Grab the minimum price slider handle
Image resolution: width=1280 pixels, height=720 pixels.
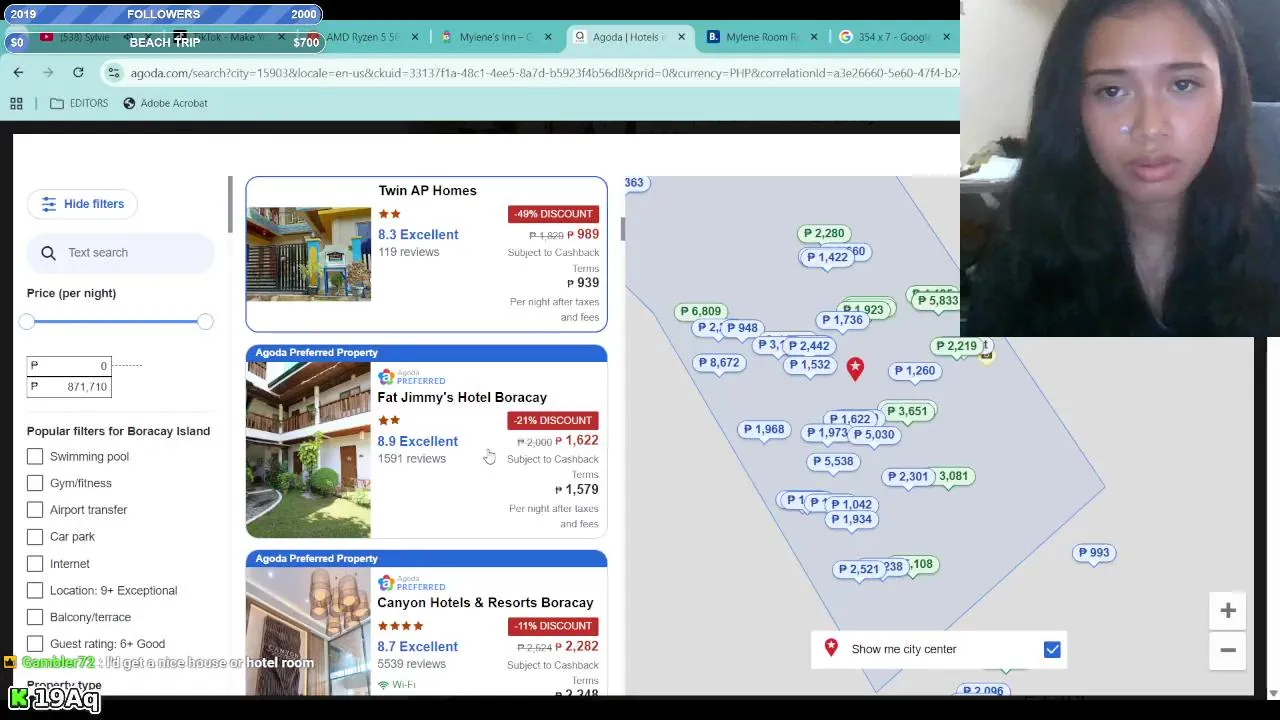[x=27, y=321]
